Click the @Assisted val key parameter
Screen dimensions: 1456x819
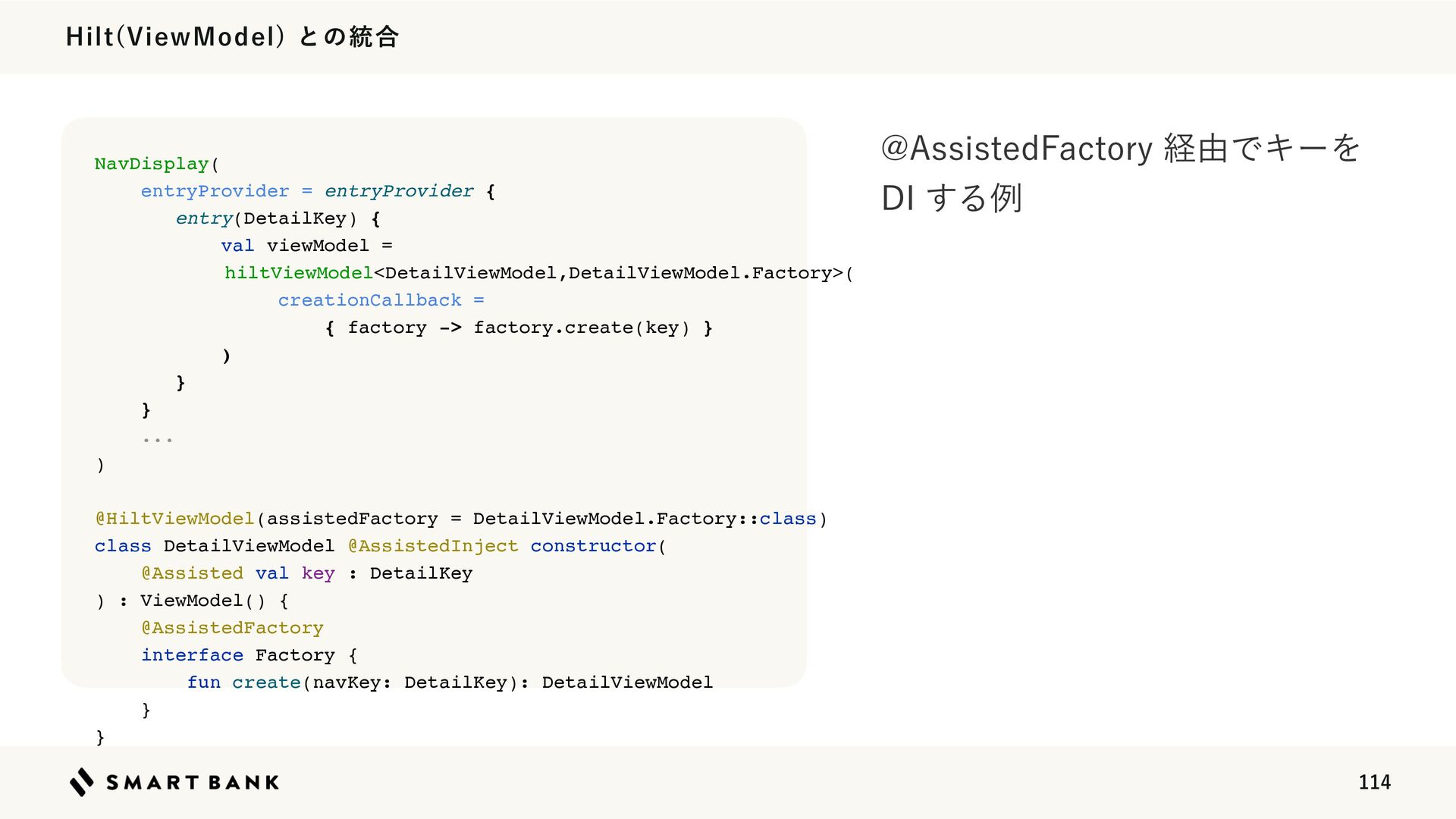click(237, 573)
